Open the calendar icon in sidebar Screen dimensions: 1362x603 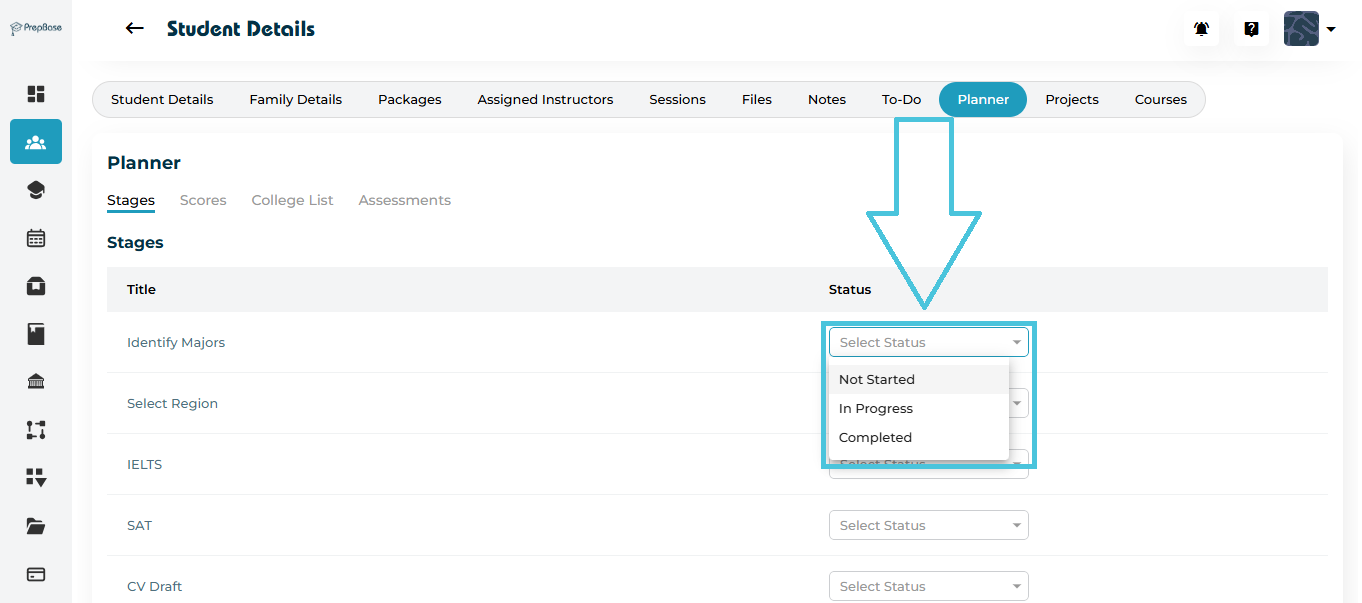pyautogui.click(x=36, y=238)
